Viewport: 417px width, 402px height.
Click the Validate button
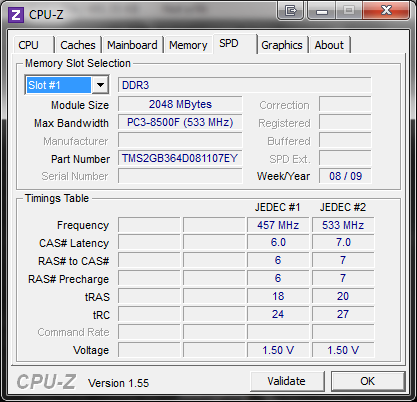pos(287,381)
